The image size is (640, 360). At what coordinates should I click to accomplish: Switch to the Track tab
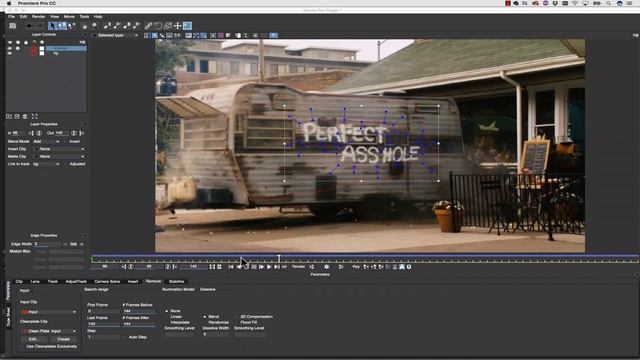point(53,282)
